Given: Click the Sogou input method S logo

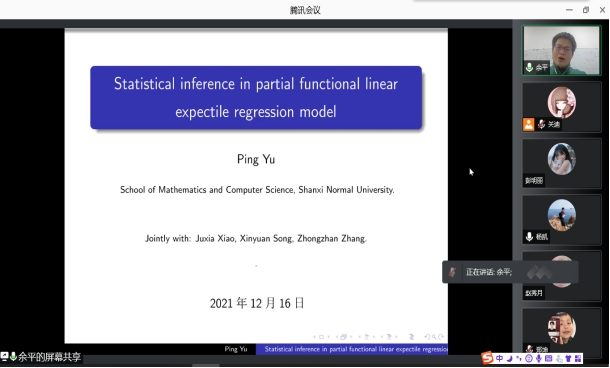Looking at the screenshot, I should (x=487, y=357).
